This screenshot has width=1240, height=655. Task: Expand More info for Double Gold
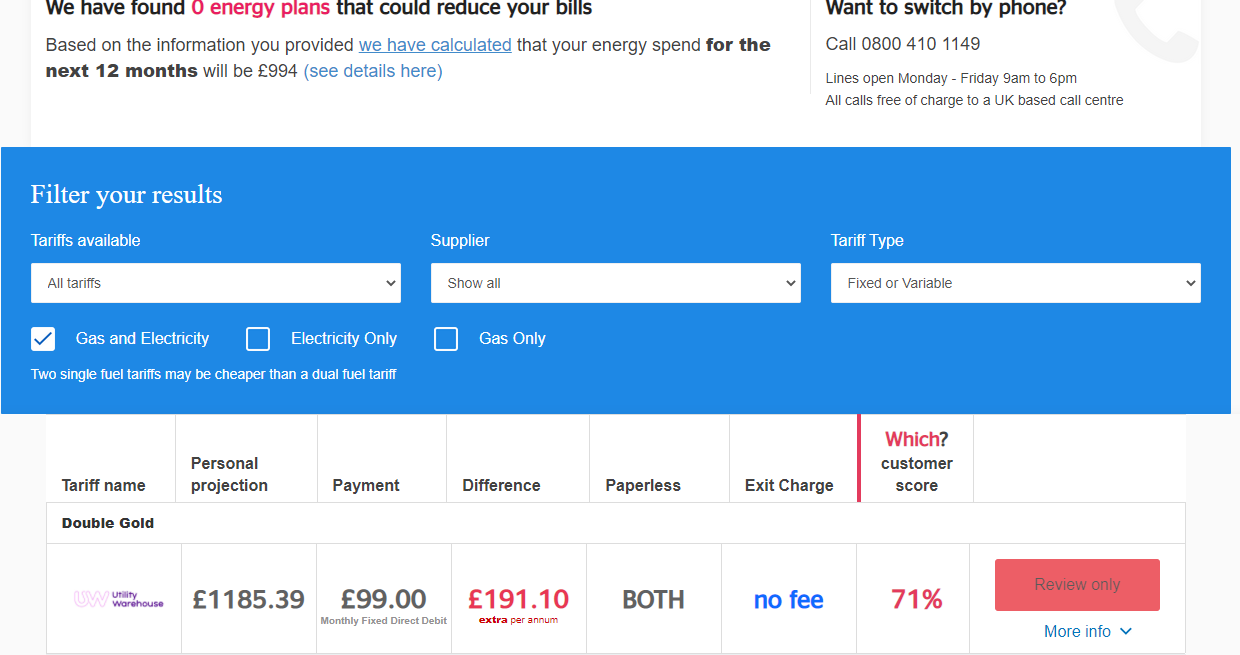tap(1077, 631)
